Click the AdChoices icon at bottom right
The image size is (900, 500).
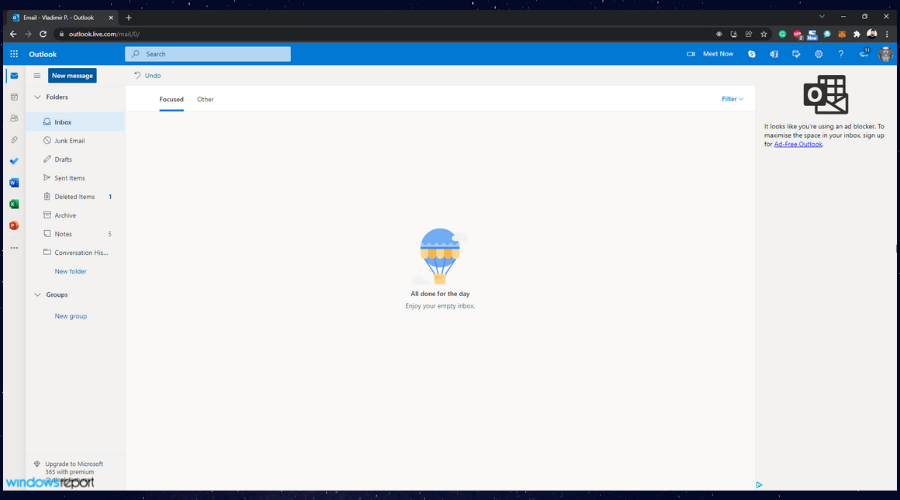click(759, 485)
